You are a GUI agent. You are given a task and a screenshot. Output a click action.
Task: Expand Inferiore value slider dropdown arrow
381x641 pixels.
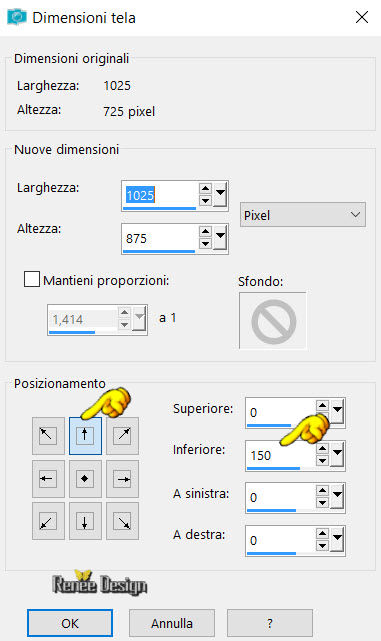point(337,455)
